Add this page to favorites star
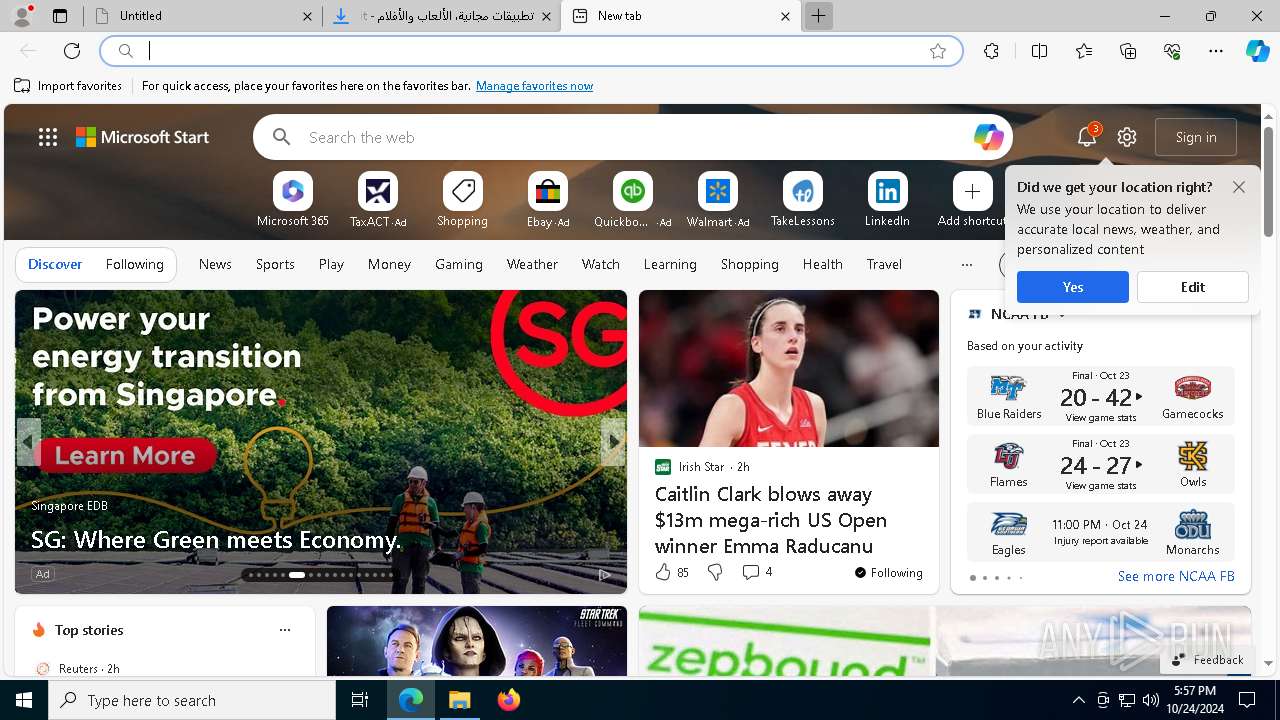 click(938, 51)
